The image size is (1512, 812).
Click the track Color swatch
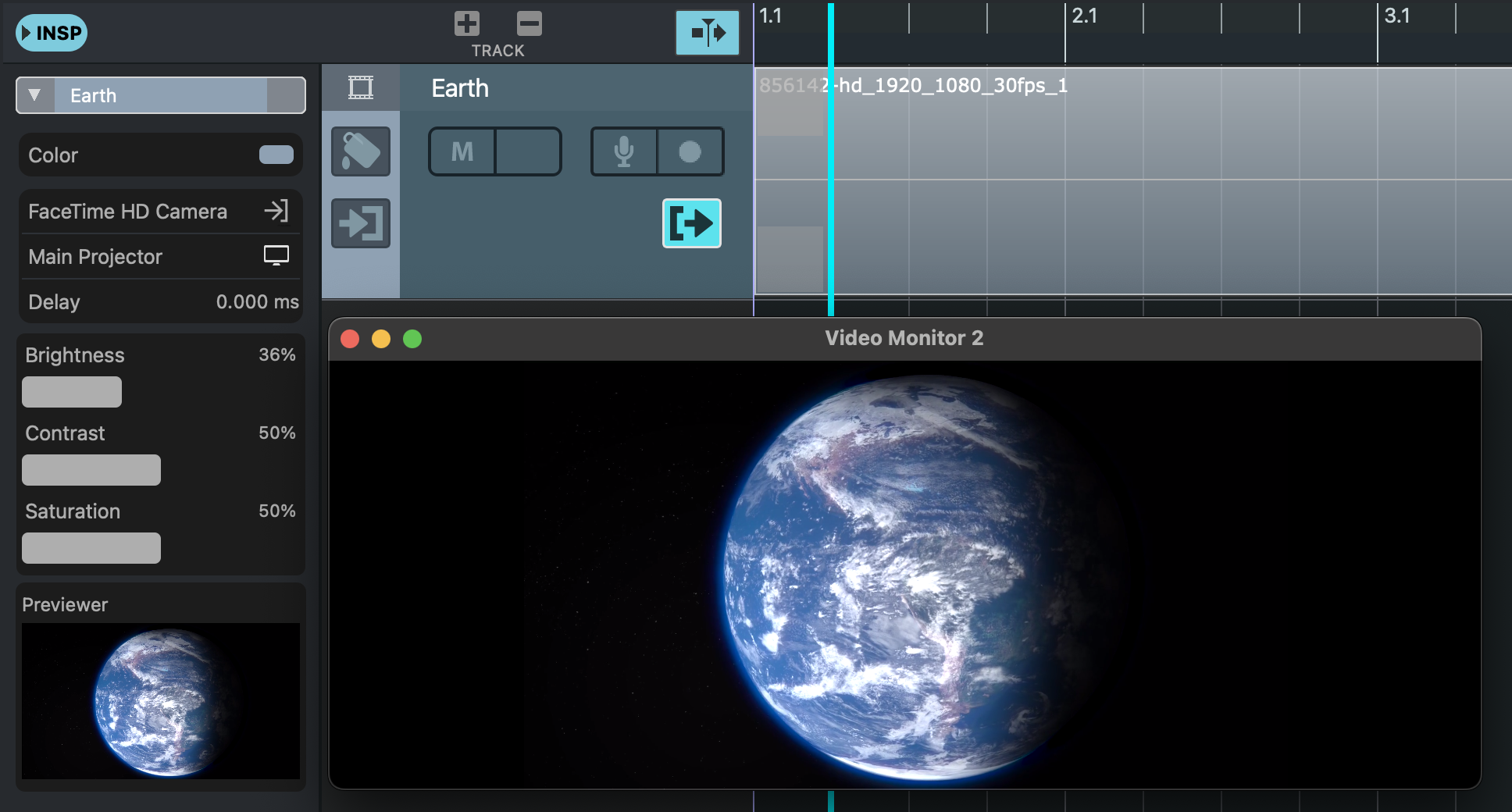click(276, 155)
